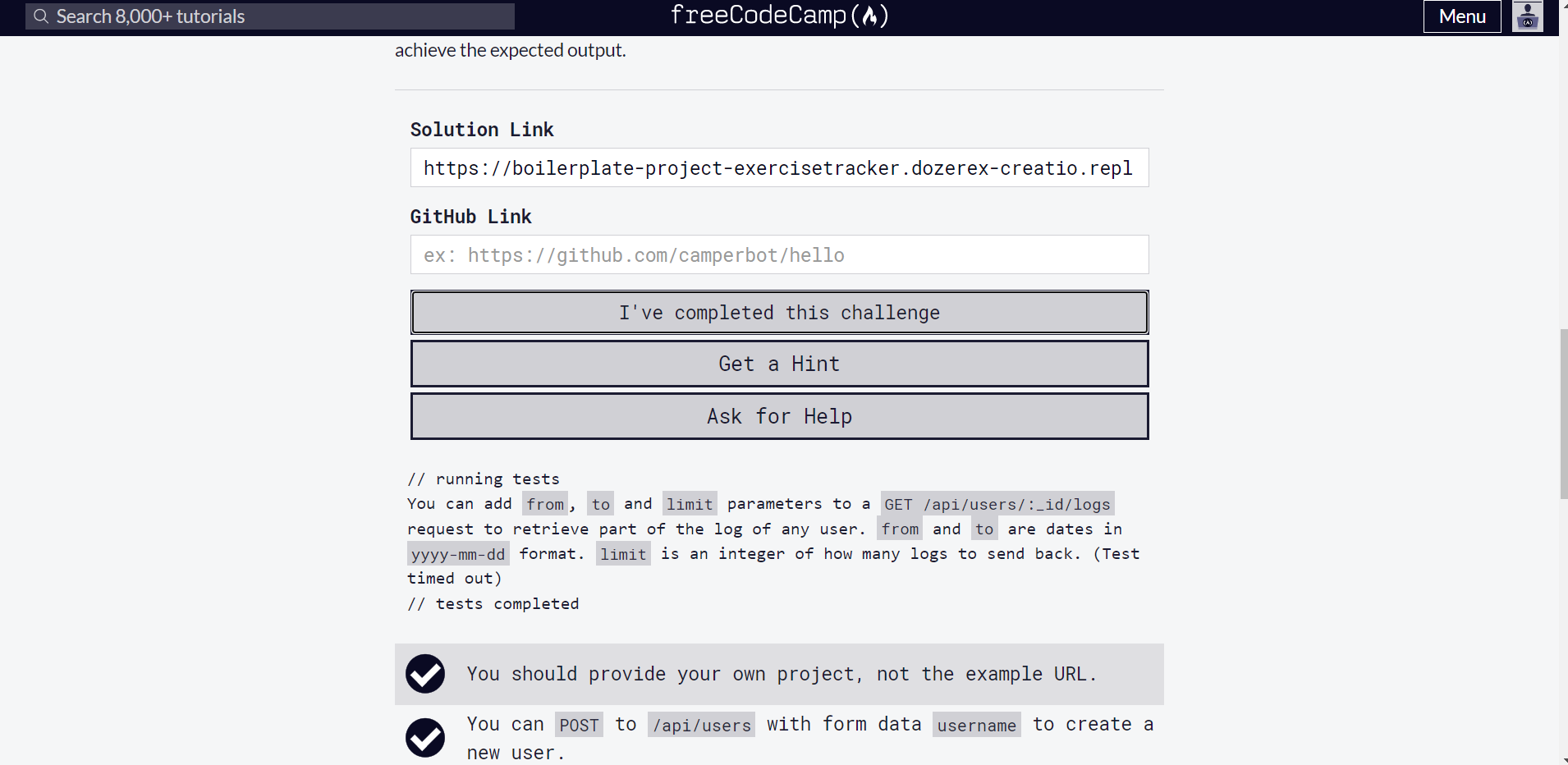Open the user profile avatar

[x=1528, y=16]
